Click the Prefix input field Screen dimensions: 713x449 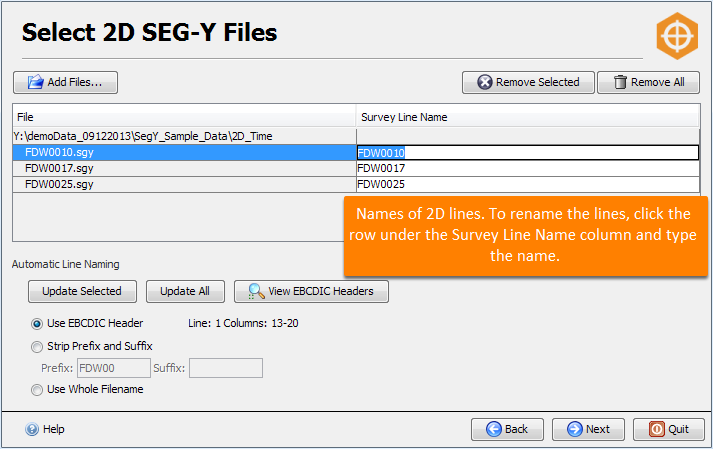coord(114,368)
